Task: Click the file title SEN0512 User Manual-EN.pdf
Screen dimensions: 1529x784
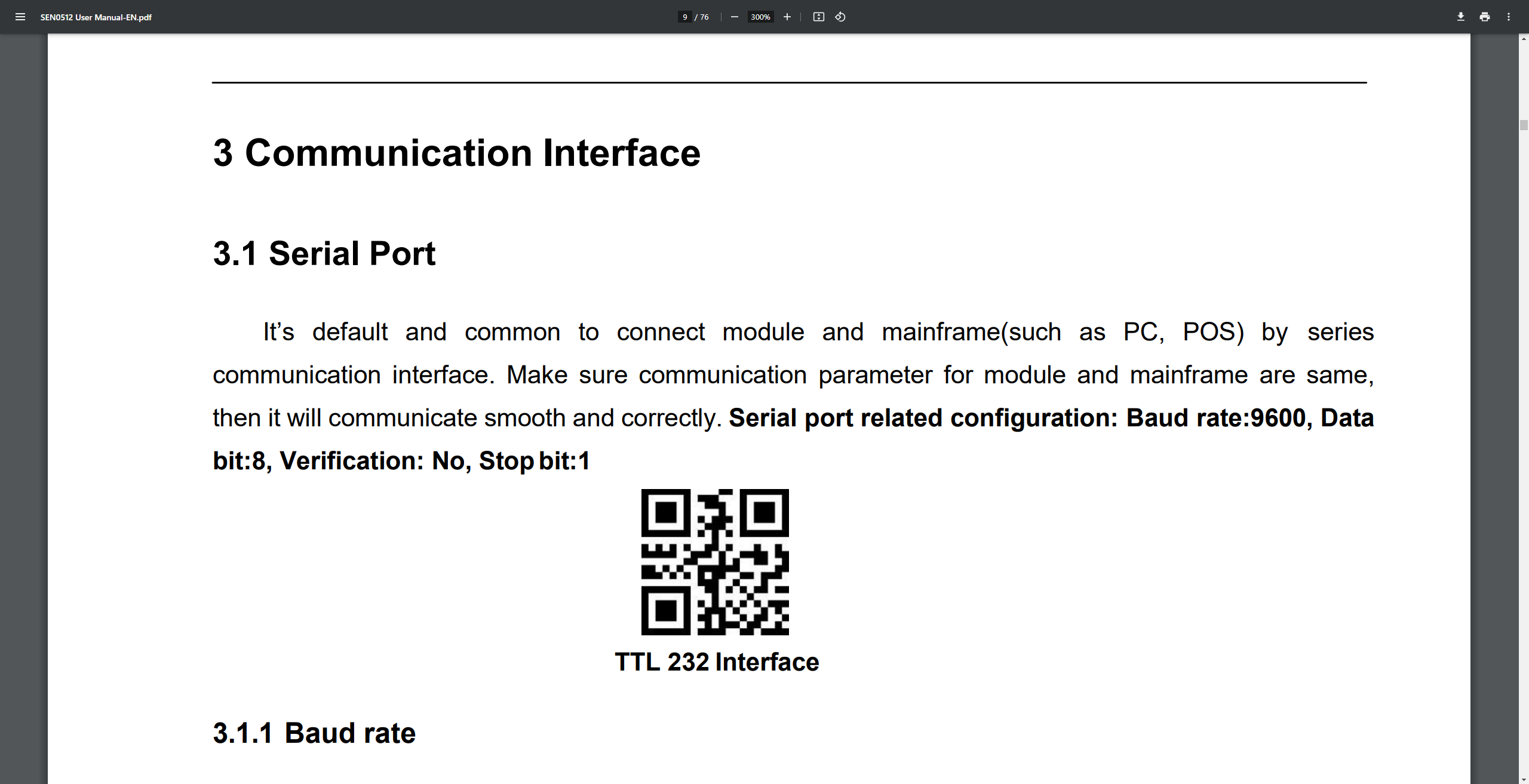Action: tap(96, 17)
